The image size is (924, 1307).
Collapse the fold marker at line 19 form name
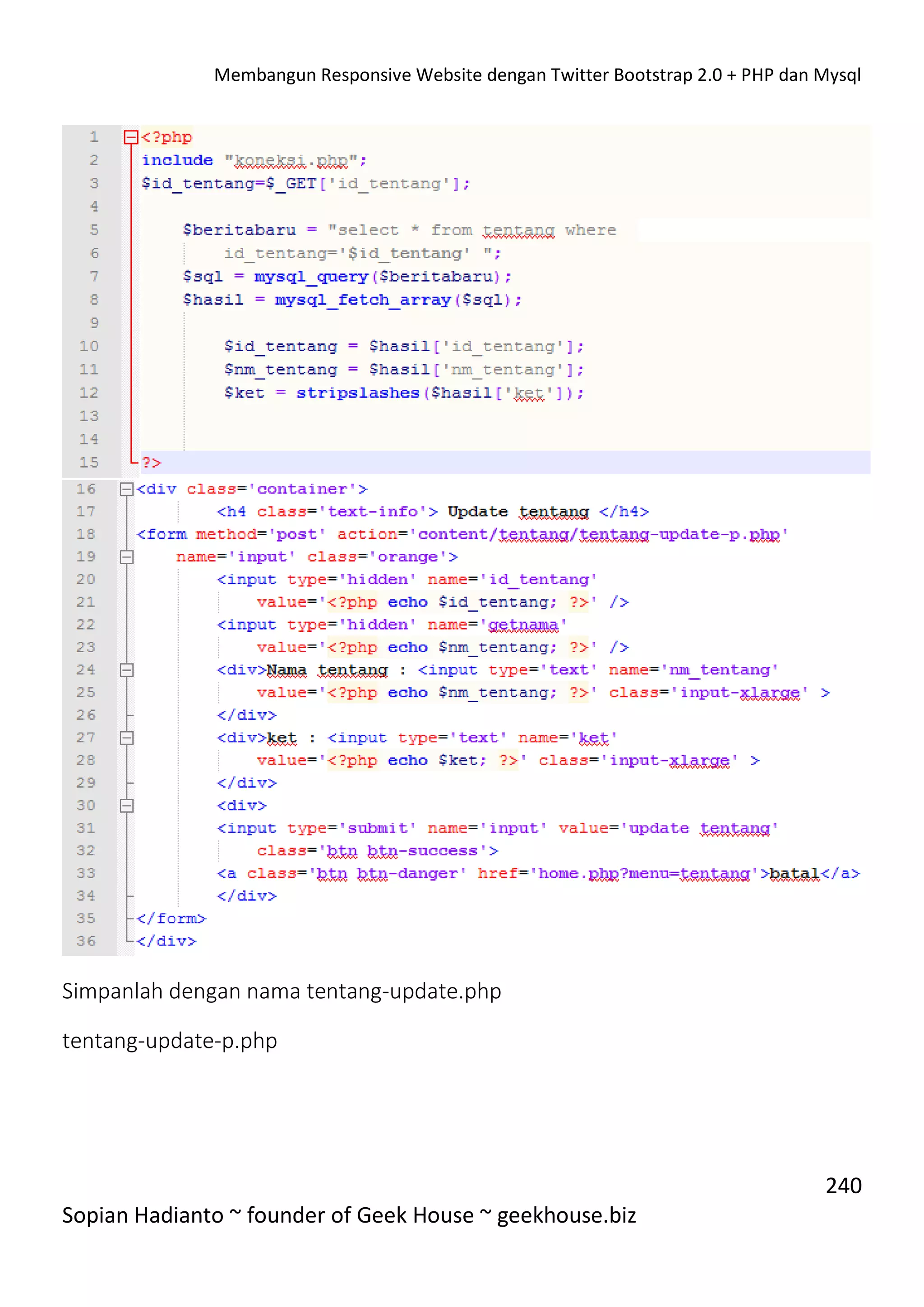click(126, 557)
